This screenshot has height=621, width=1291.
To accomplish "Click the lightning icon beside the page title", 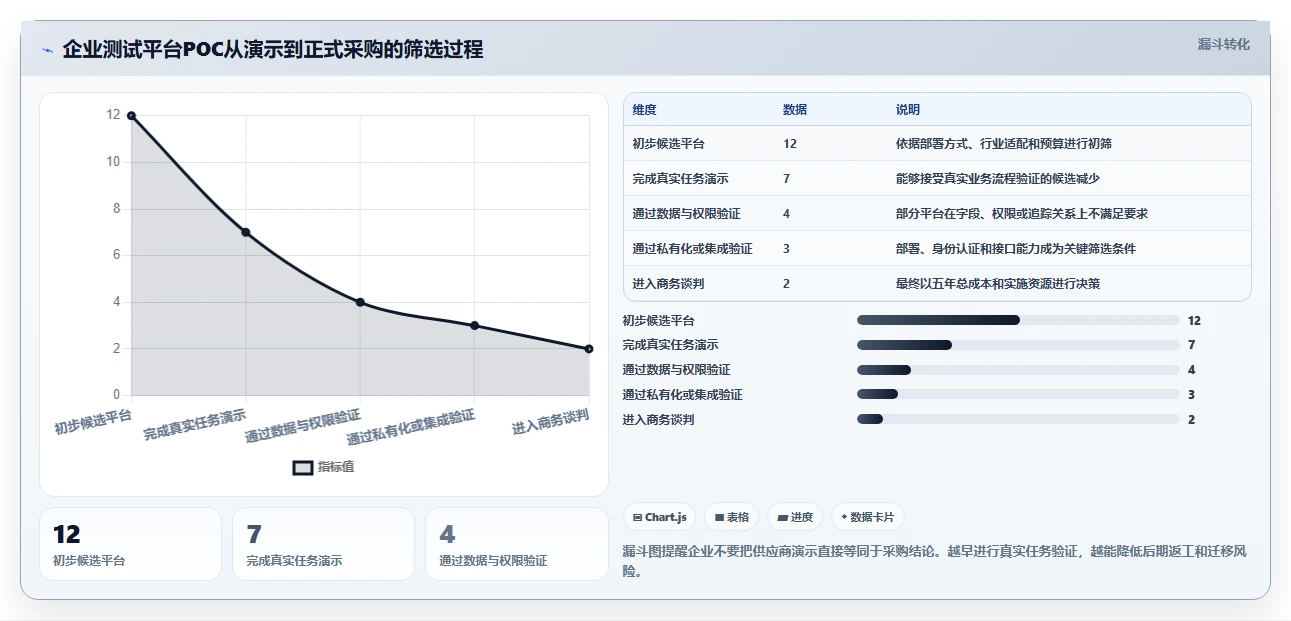I will (x=47, y=50).
